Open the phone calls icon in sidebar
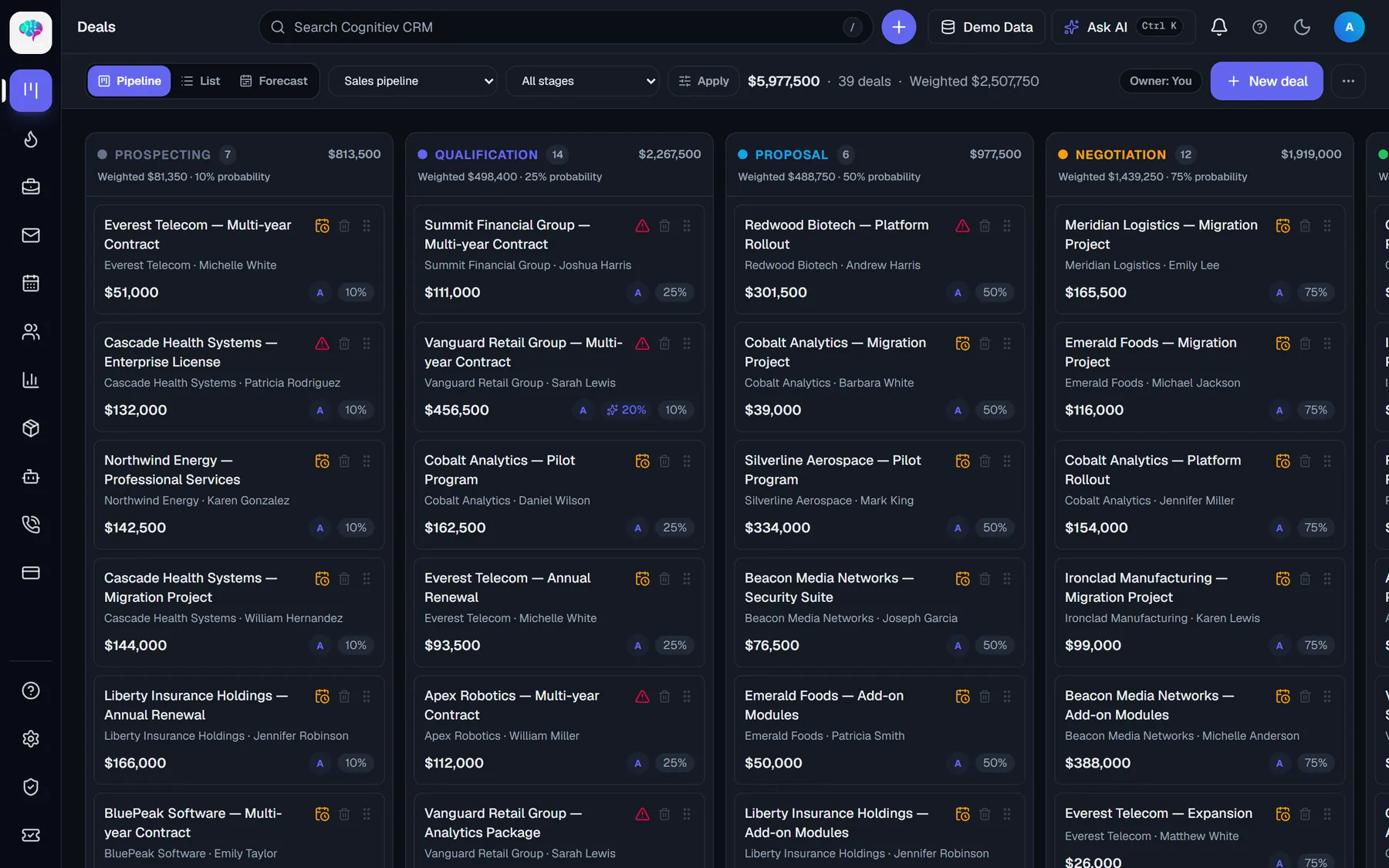The width and height of the screenshot is (1389, 868). (x=31, y=525)
